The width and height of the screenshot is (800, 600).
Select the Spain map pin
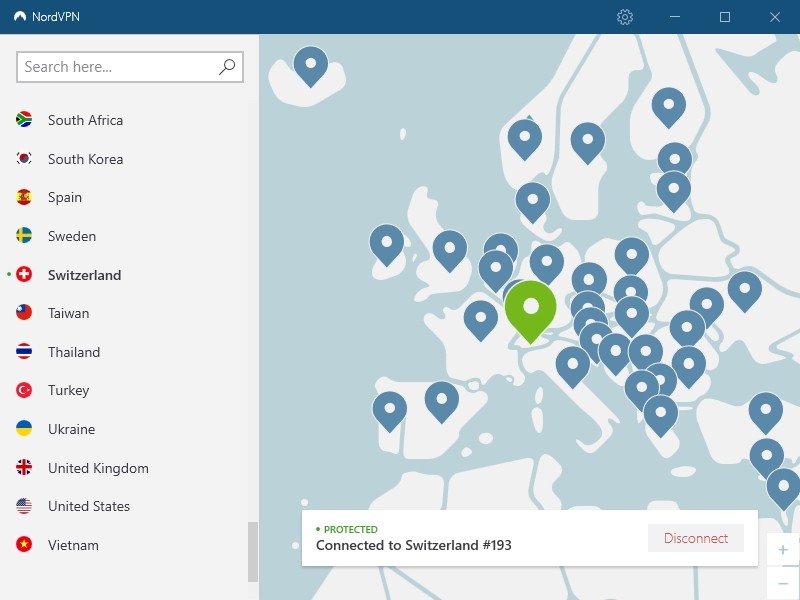point(442,401)
